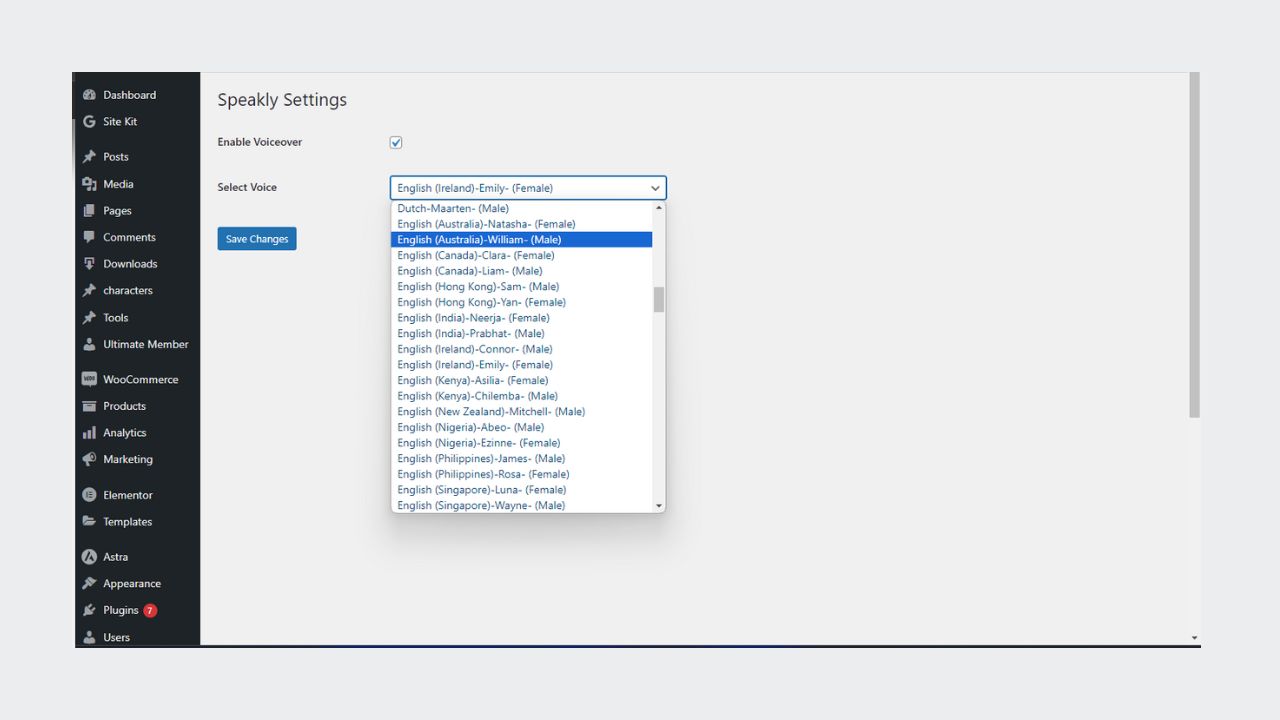Image resolution: width=1280 pixels, height=720 pixels.
Task: Click the Appearance paintbrush icon
Action: pyautogui.click(x=89, y=584)
